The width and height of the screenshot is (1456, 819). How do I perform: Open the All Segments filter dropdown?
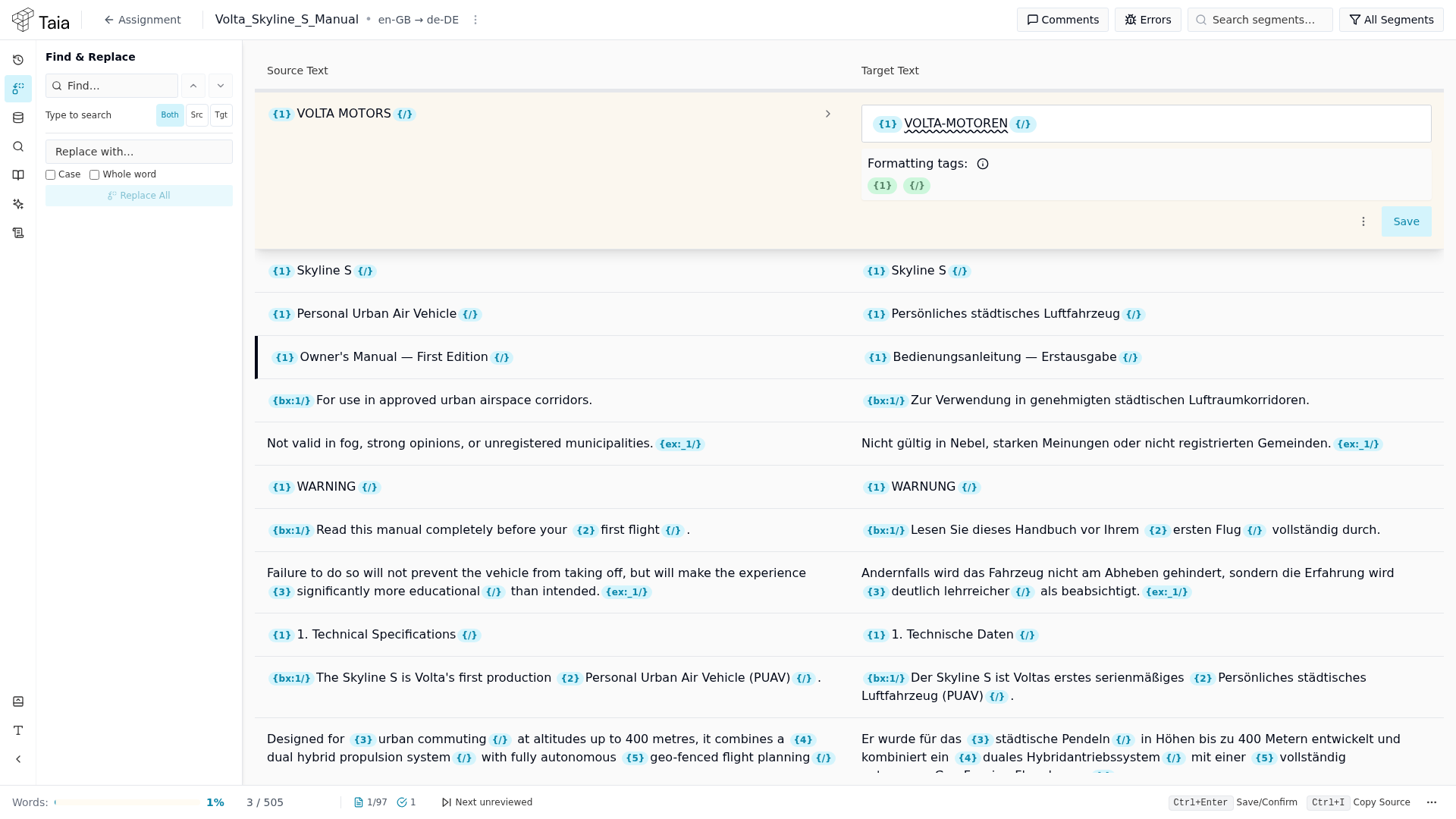[1392, 20]
